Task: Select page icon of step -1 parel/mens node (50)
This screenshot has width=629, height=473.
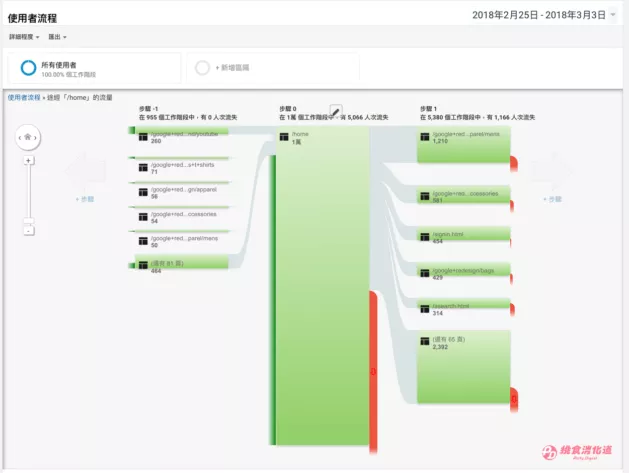Action: coord(143,241)
